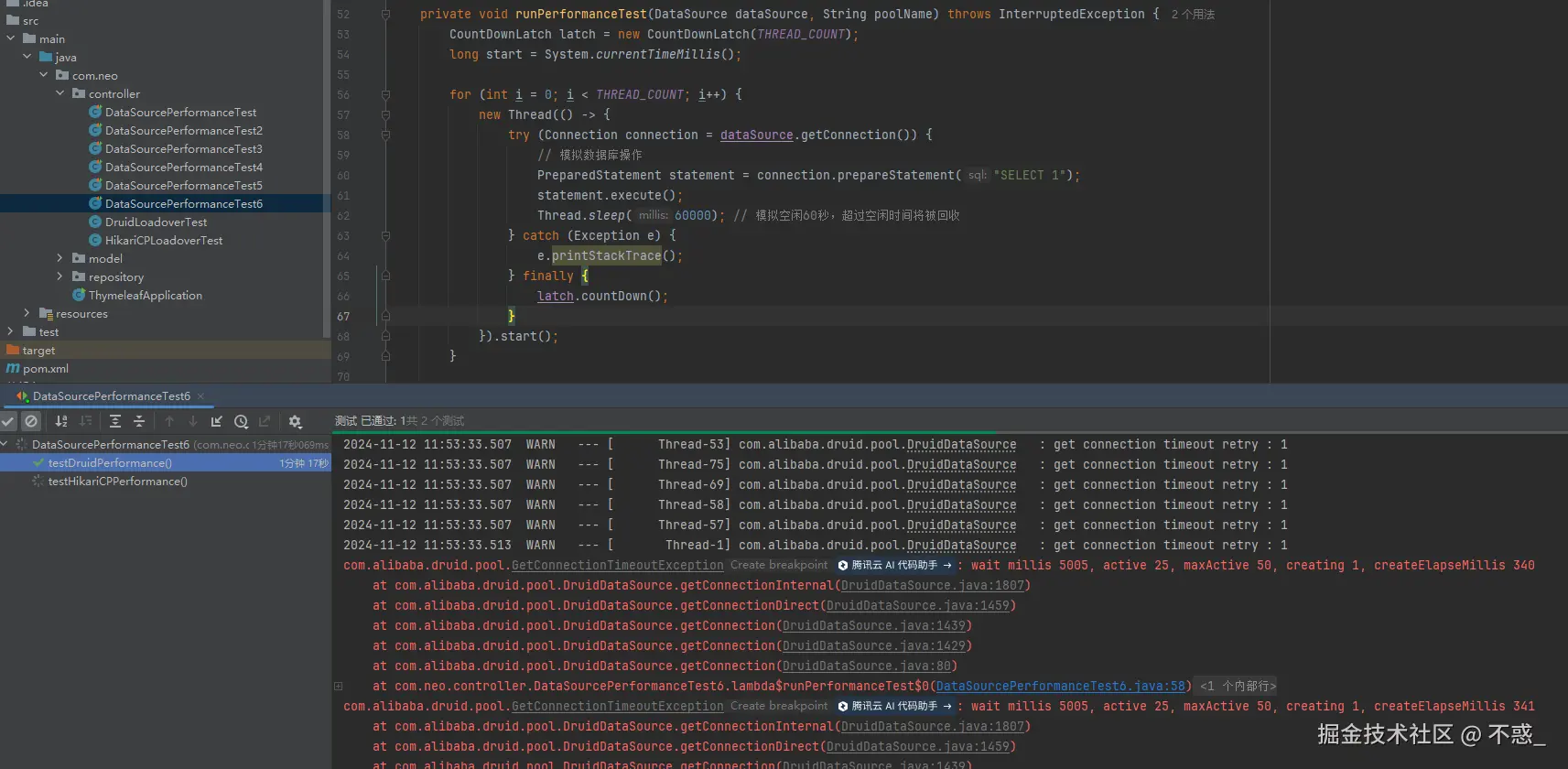Screen dimensions: 1568x769
Task: Open DataSourcePerformanceTest5 in project tree
Action: click(x=184, y=186)
